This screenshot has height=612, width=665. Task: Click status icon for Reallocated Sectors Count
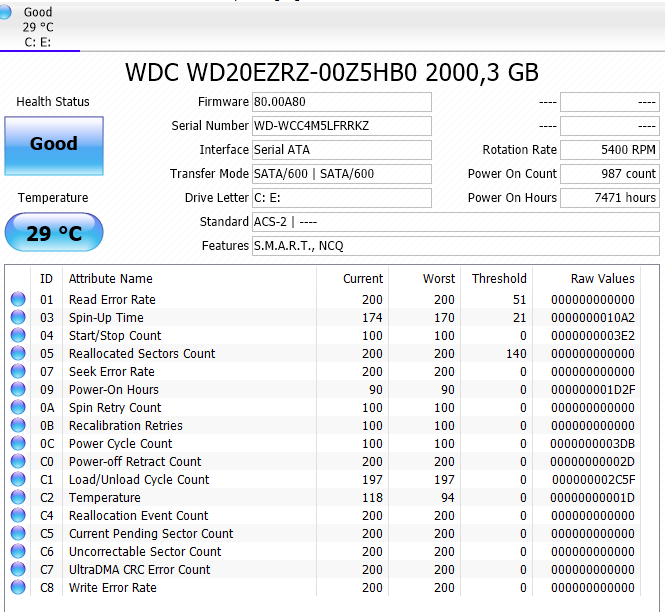[x=18, y=353]
